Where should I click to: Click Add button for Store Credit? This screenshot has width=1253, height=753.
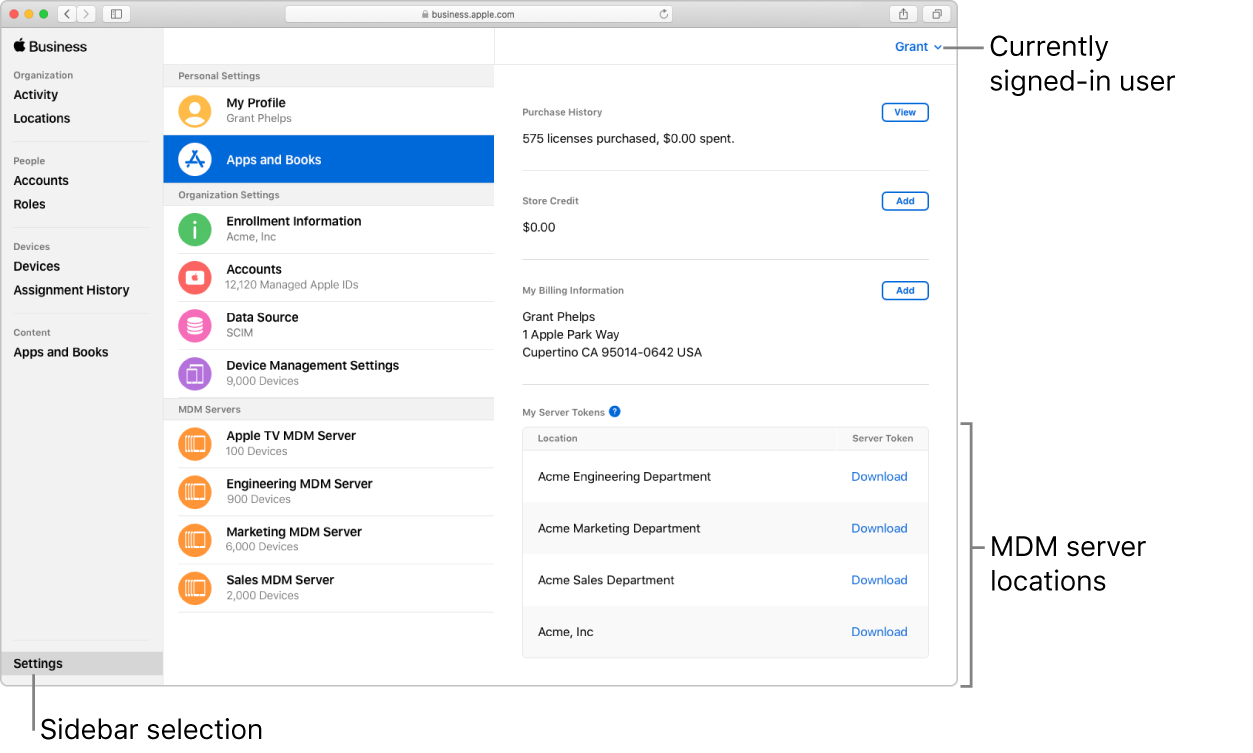pyautogui.click(x=904, y=201)
